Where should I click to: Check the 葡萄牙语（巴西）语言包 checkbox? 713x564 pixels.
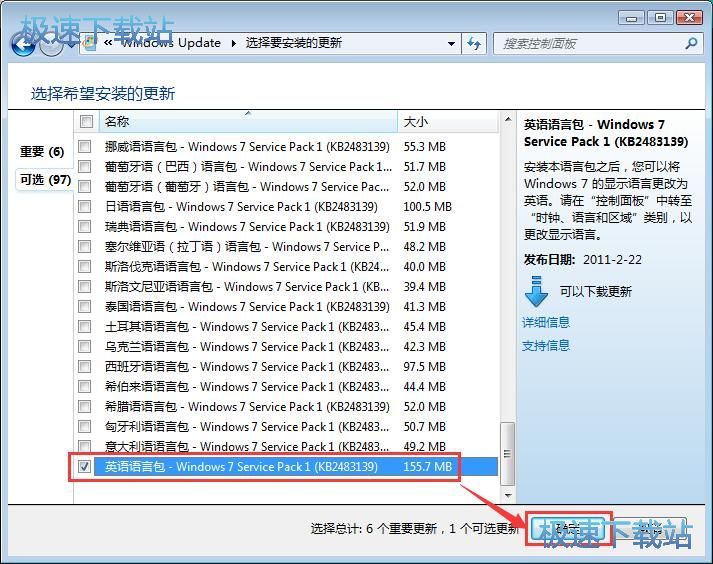pos(85,166)
